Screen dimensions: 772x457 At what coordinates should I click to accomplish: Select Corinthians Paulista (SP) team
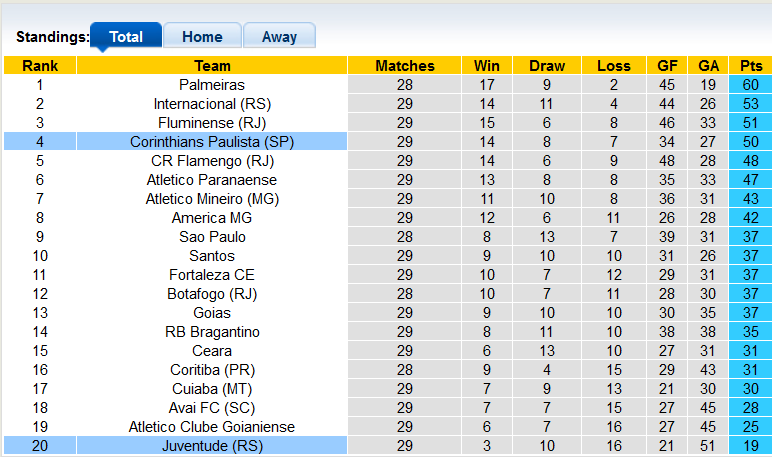coord(212,142)
